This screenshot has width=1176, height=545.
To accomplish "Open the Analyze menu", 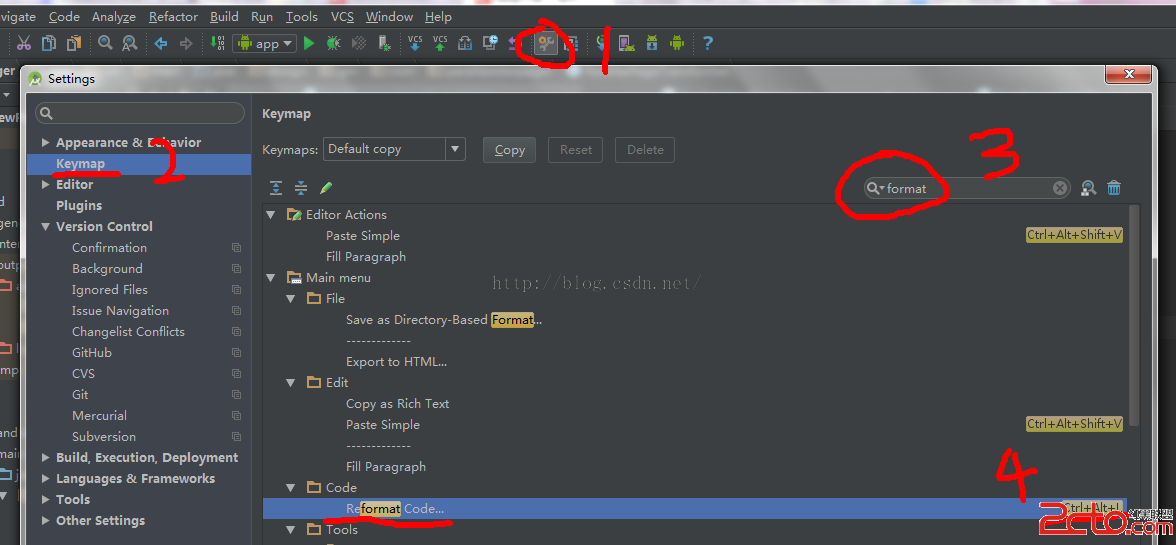I will pyautogui.click(x=114, y=16).
